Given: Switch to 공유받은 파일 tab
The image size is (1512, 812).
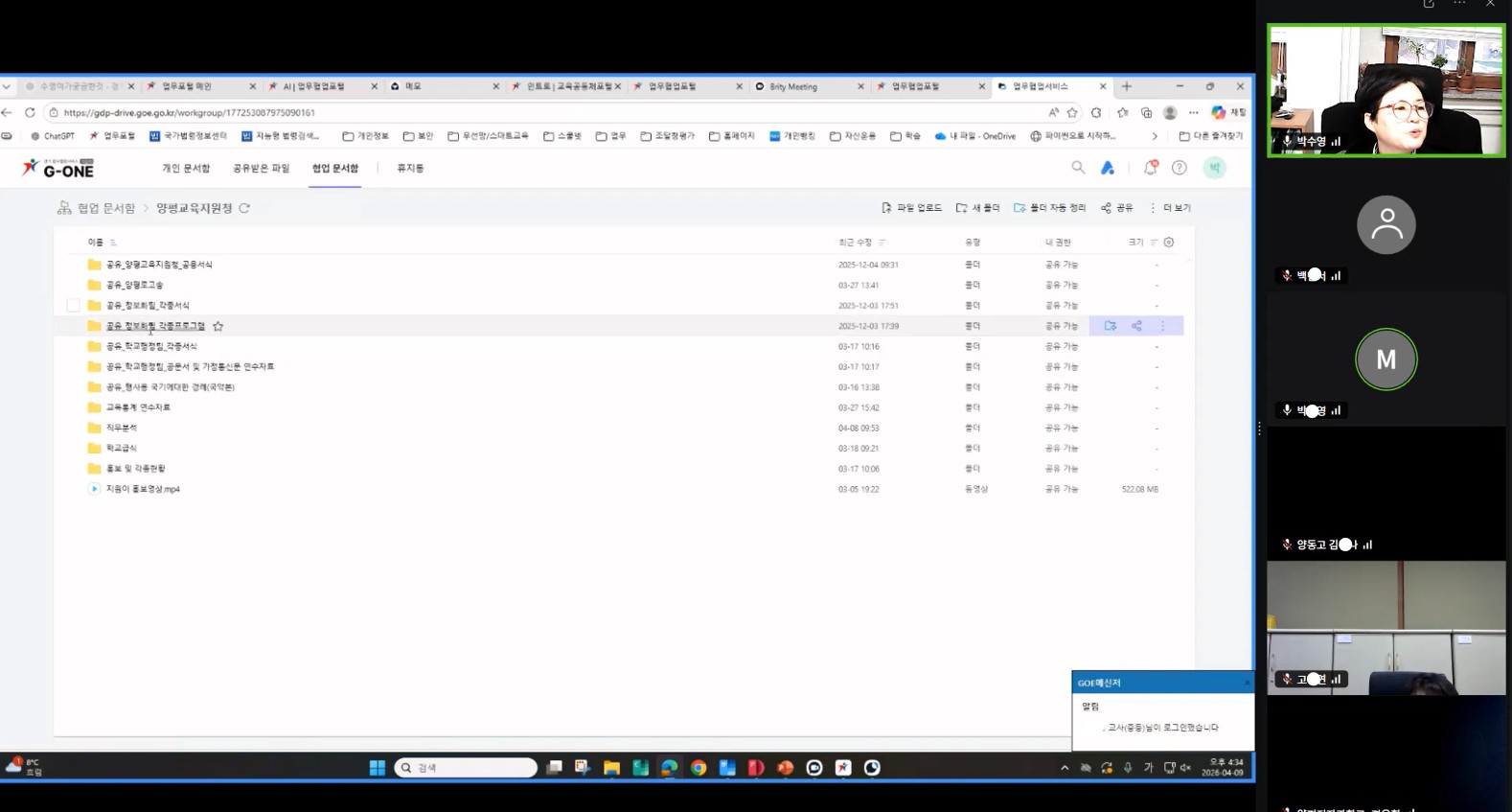Looking at the screenshot, I should tap(261, 168).
